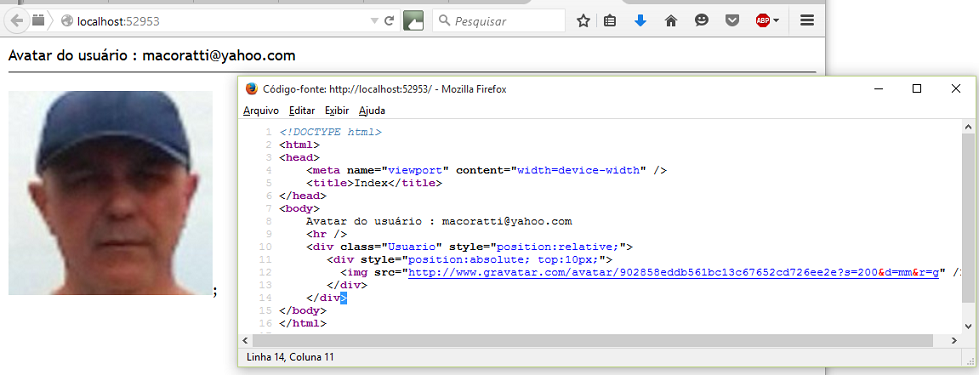Reload the page with the refresh icon

(x=389, y=21)
